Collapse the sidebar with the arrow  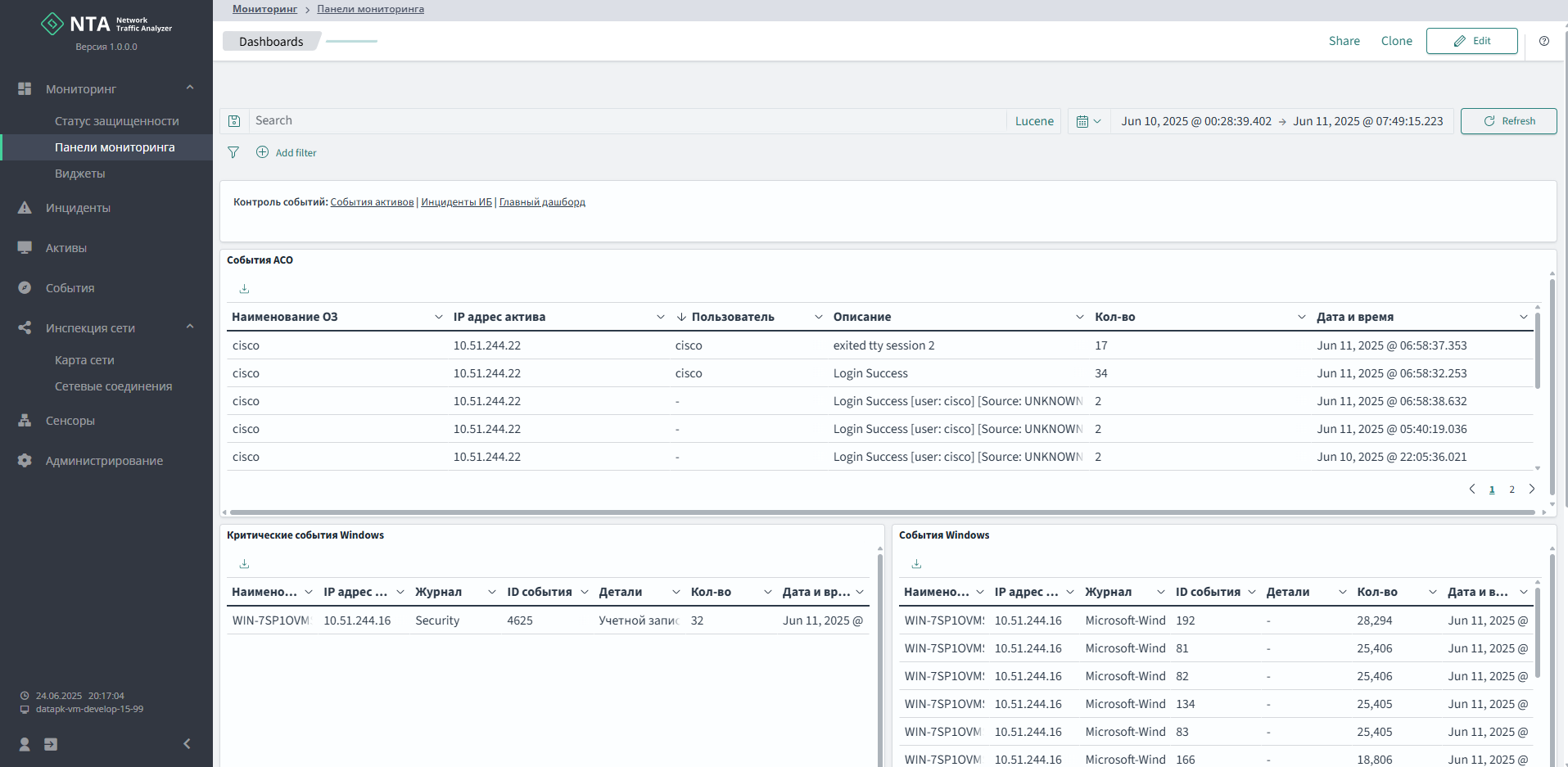187,744
